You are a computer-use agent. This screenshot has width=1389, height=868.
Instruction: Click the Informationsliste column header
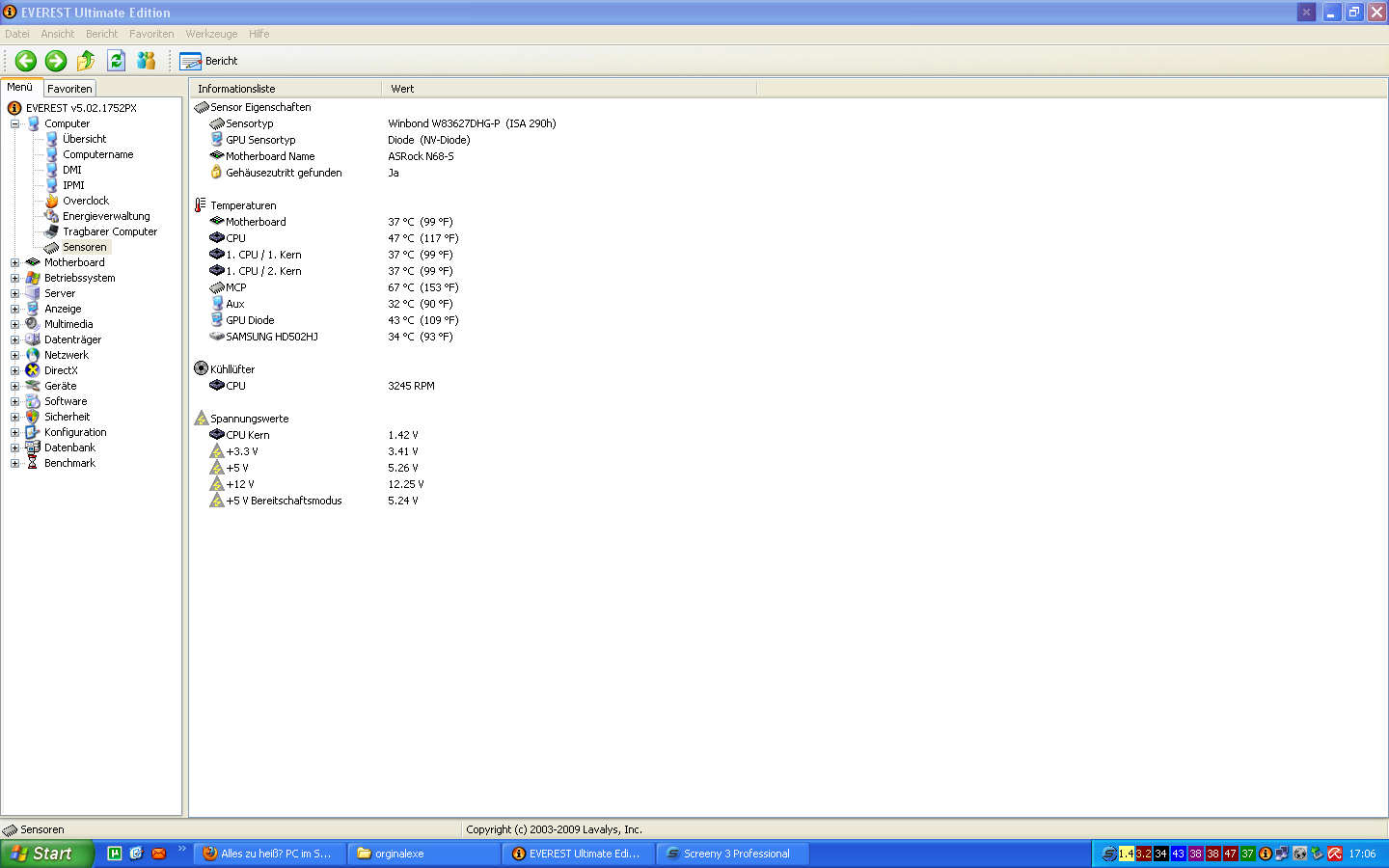click(x=286, y=89)
